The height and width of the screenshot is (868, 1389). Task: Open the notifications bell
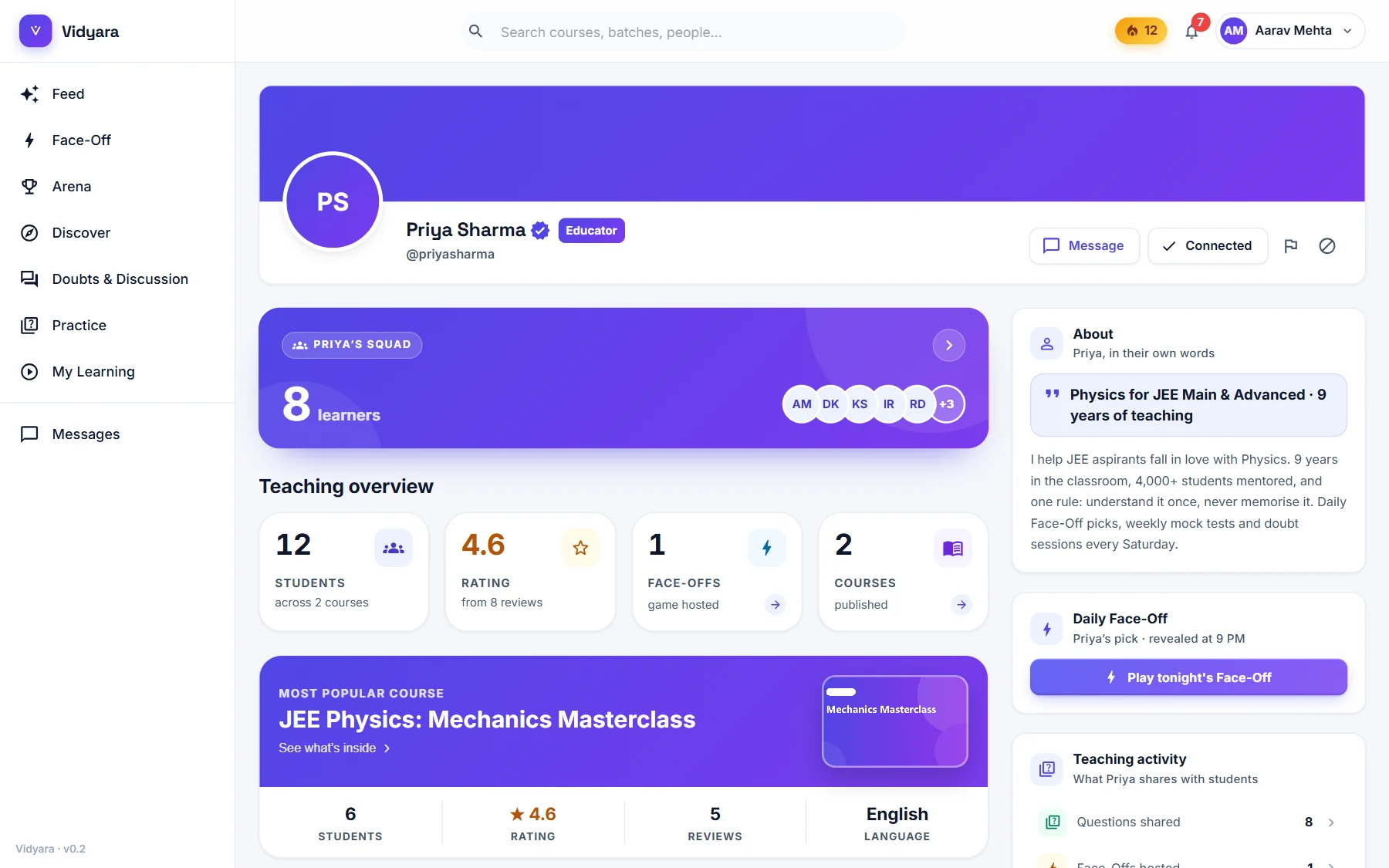[1192, 31]
